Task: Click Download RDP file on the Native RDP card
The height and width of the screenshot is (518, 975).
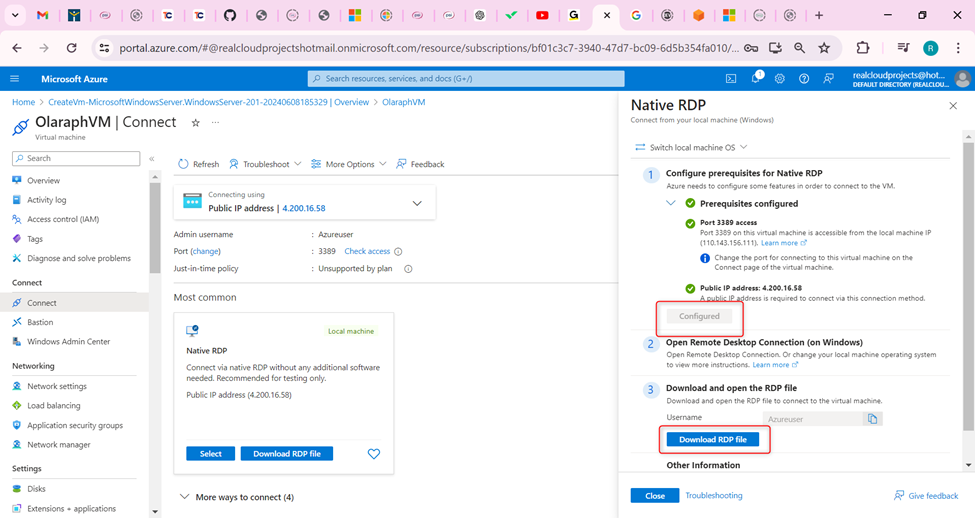Action: pos(287,454)
